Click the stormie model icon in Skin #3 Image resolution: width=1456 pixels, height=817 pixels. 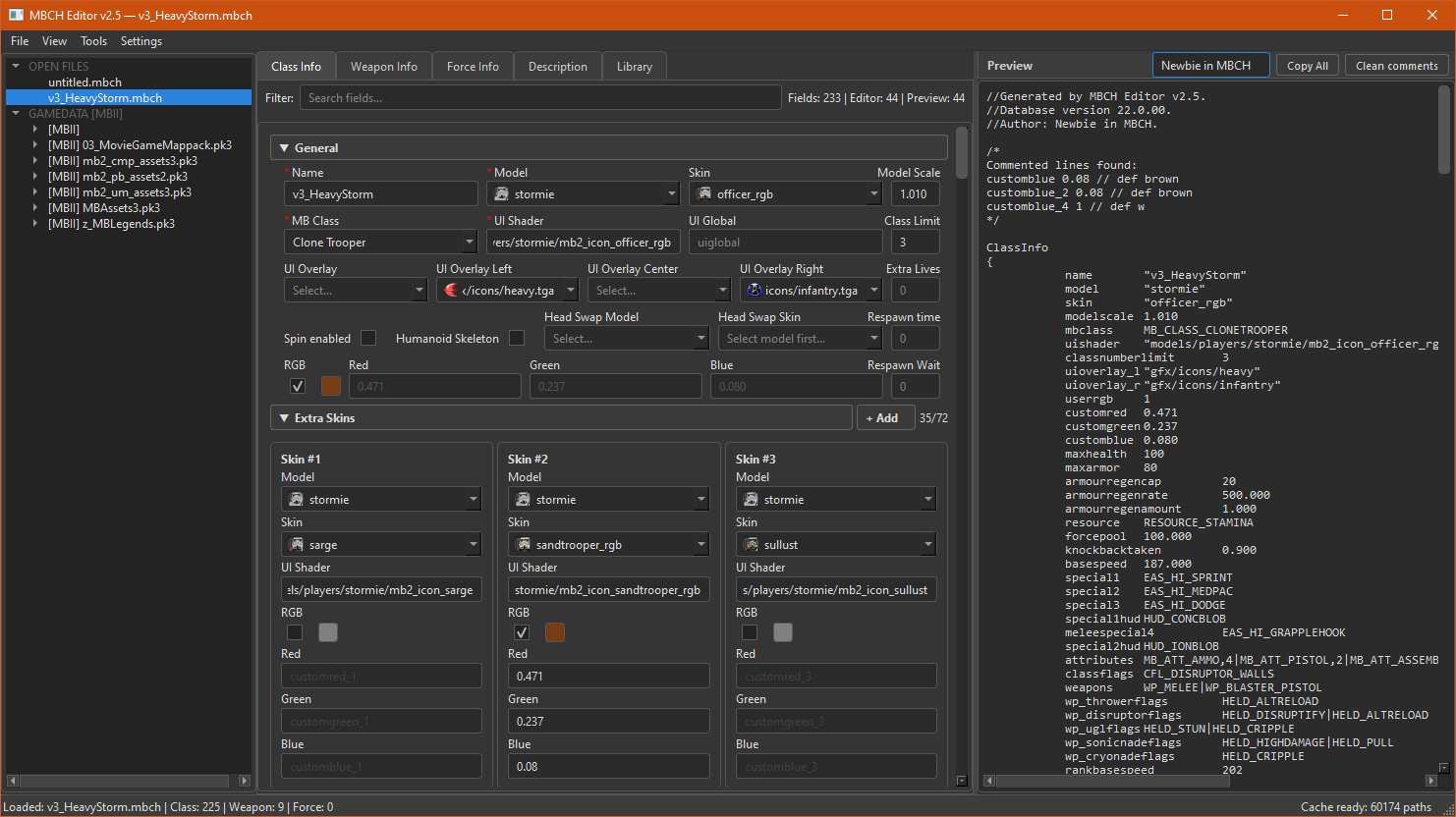752,500
